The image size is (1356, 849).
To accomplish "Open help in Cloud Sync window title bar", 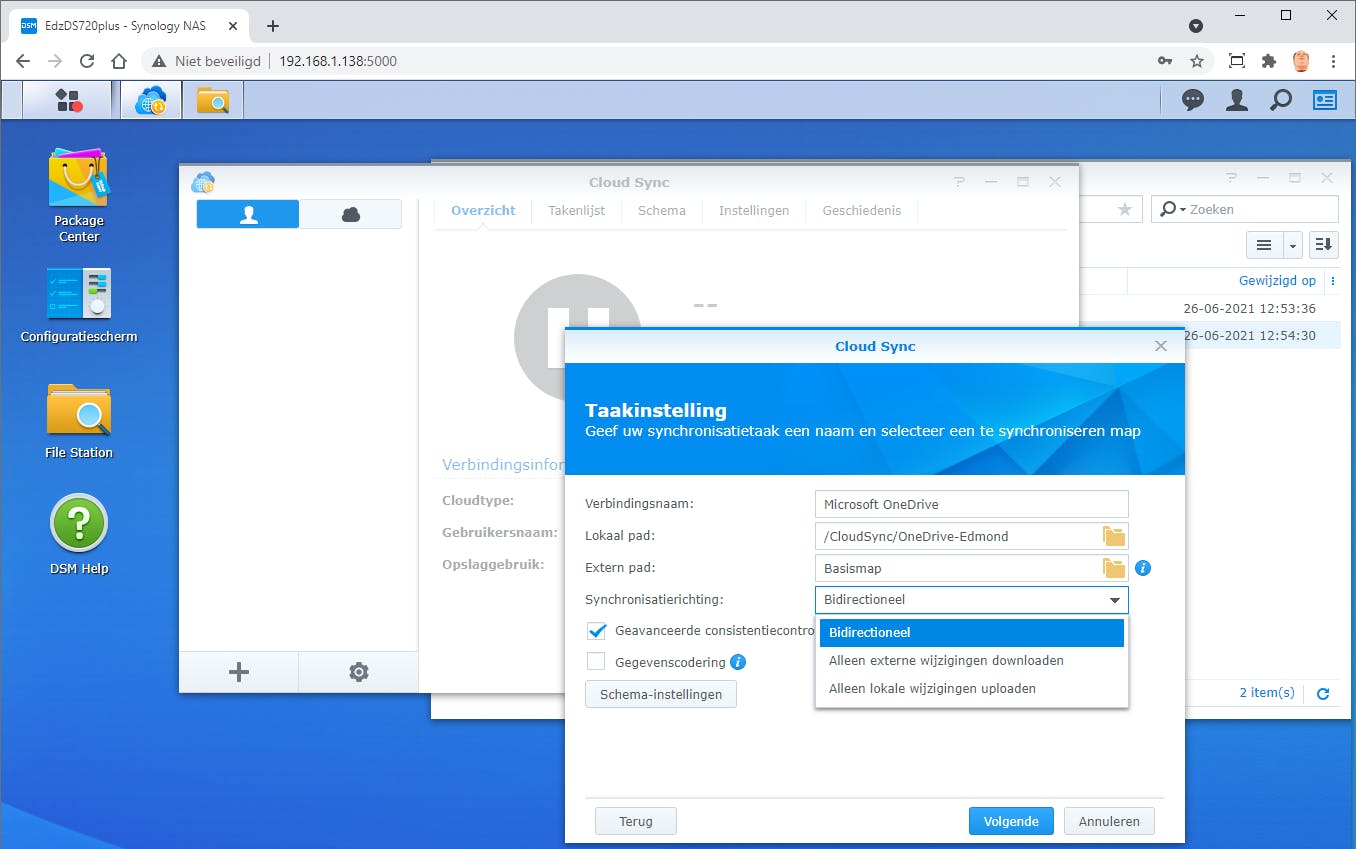I will point(959,182).
